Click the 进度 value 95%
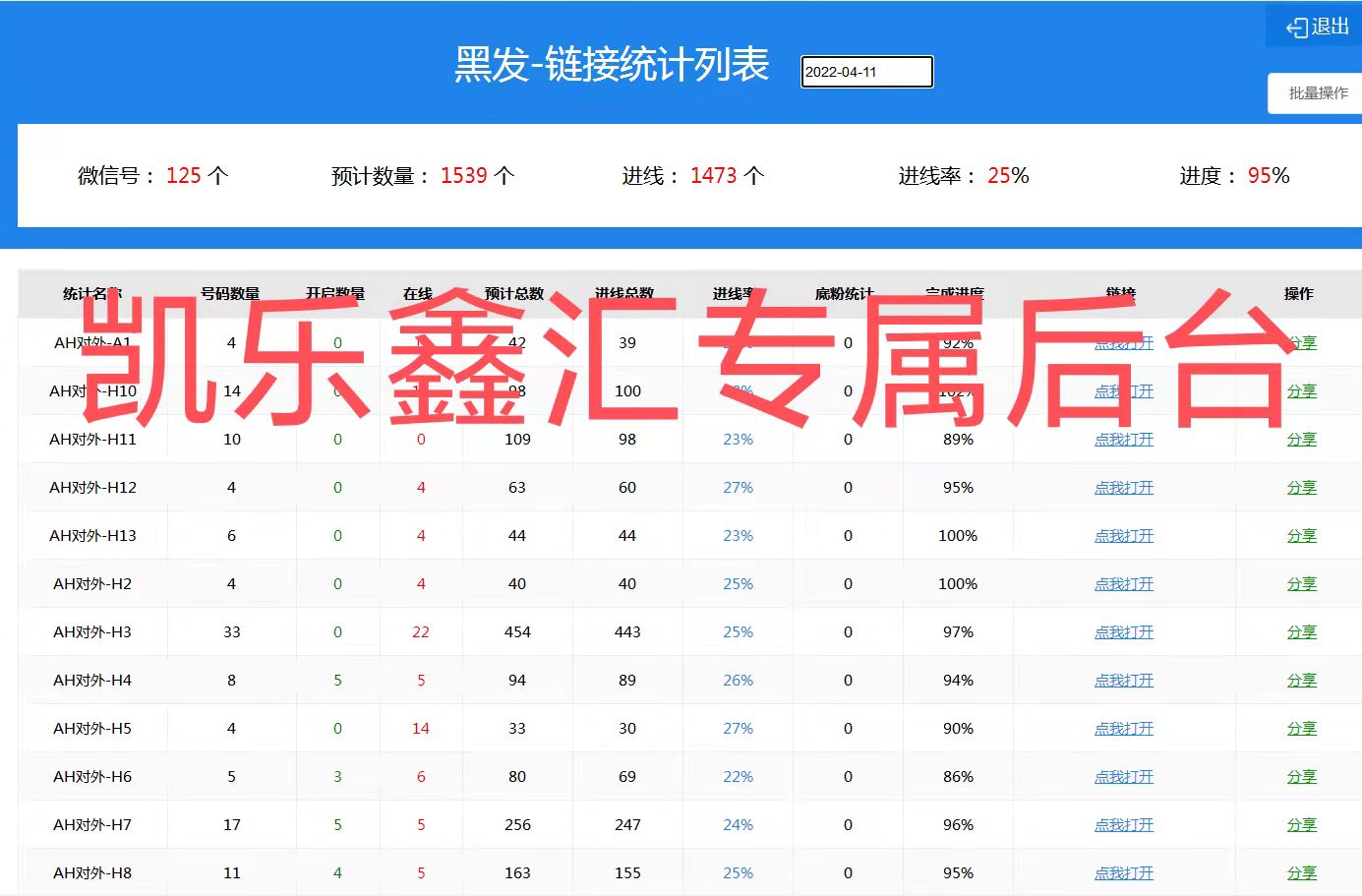 click(1269, 176)
